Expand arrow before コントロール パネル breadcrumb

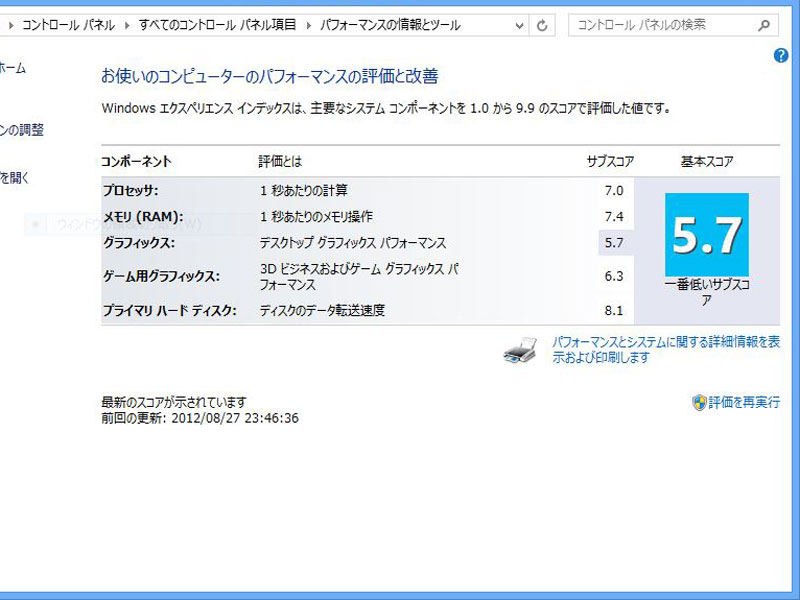coord(11,25)
